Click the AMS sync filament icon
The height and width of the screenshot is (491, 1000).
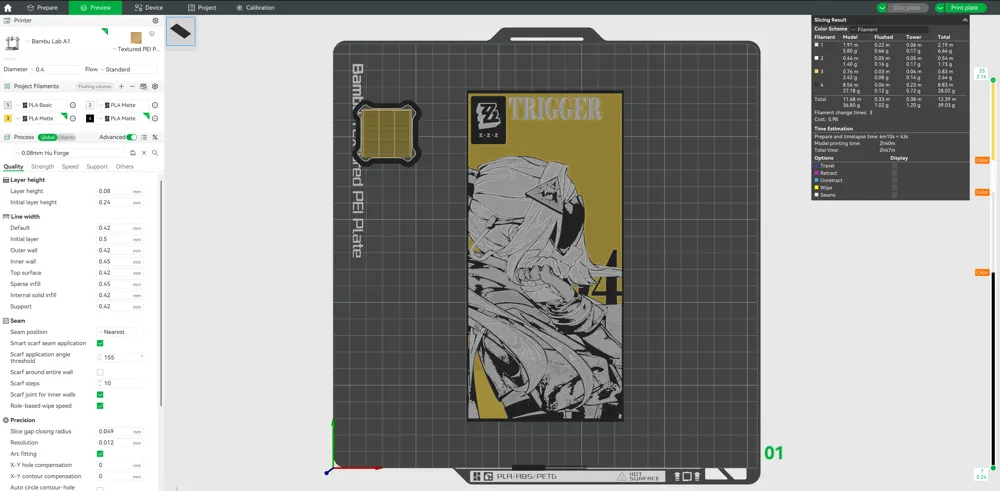[x=143, y=86]
